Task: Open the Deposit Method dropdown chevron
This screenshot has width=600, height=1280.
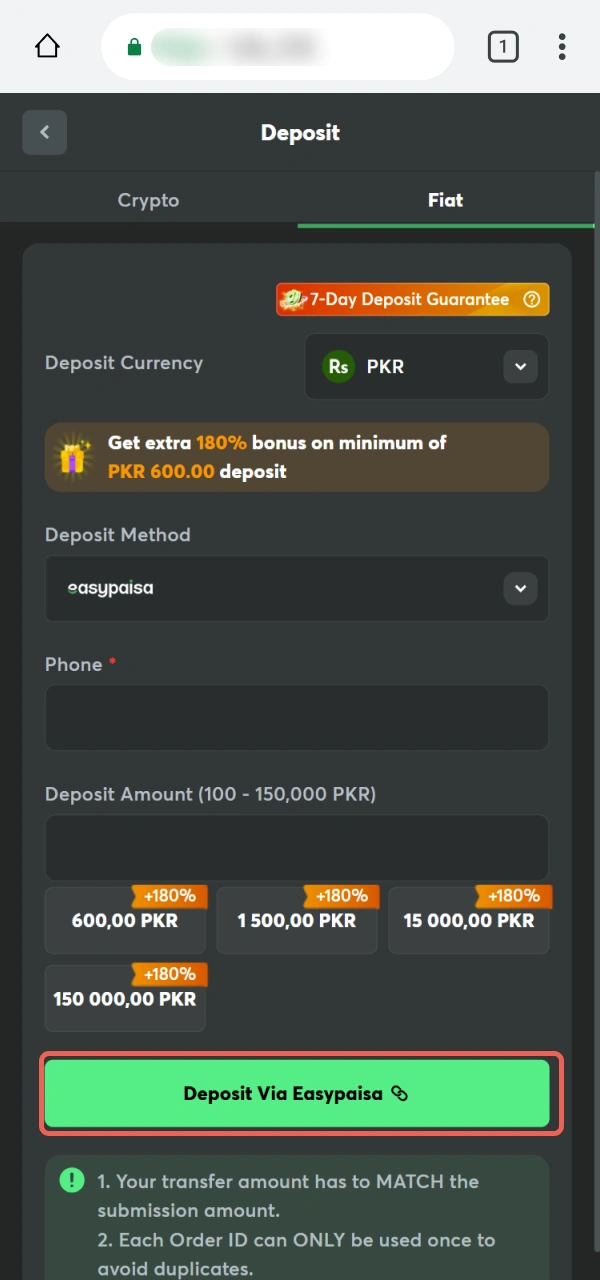Action: pyautogui.click(x=520, y=588)
